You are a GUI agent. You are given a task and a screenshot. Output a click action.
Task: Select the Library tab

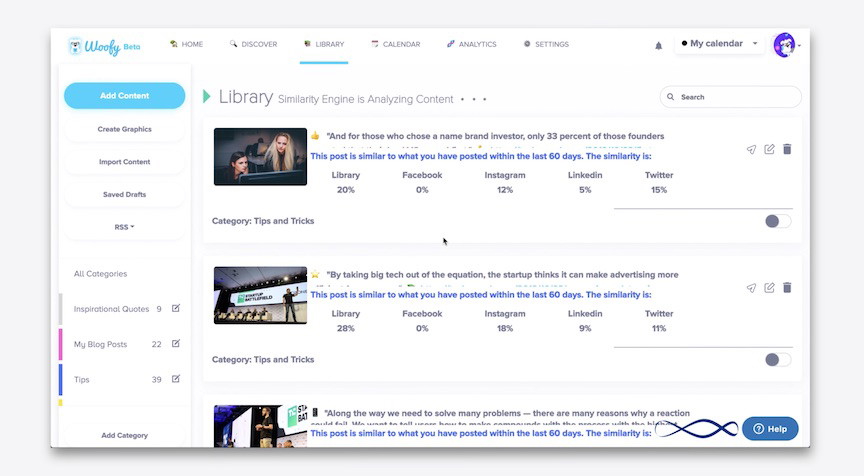click(324, 44)
